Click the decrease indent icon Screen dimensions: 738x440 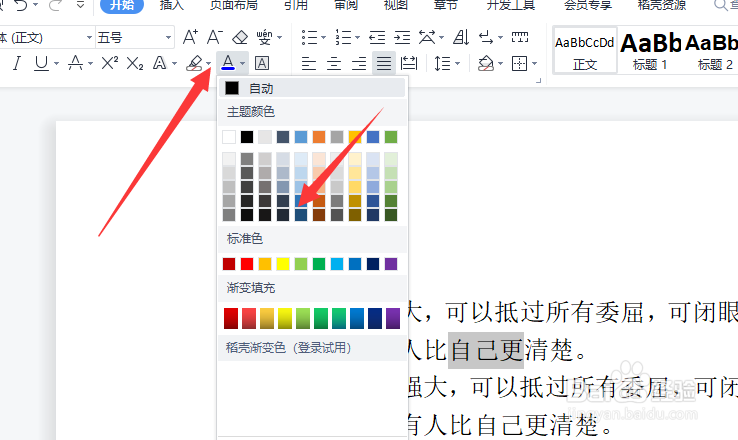(x=377, y=37)
